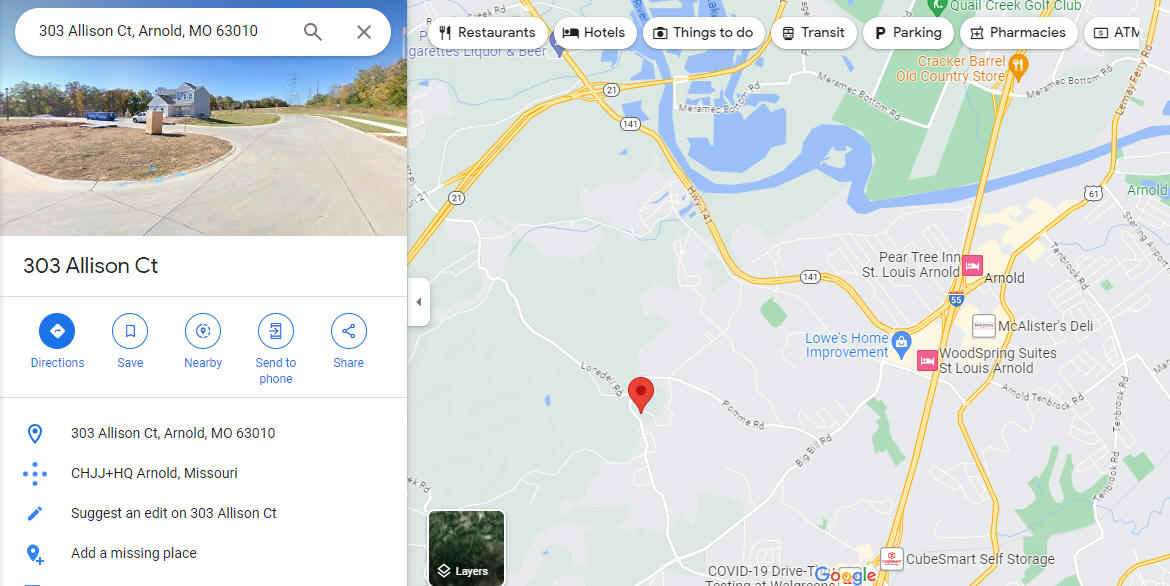The image size is (1170, 586).
Task: Click the magnifying glass search icon
Action: click(x=313, y=31)
